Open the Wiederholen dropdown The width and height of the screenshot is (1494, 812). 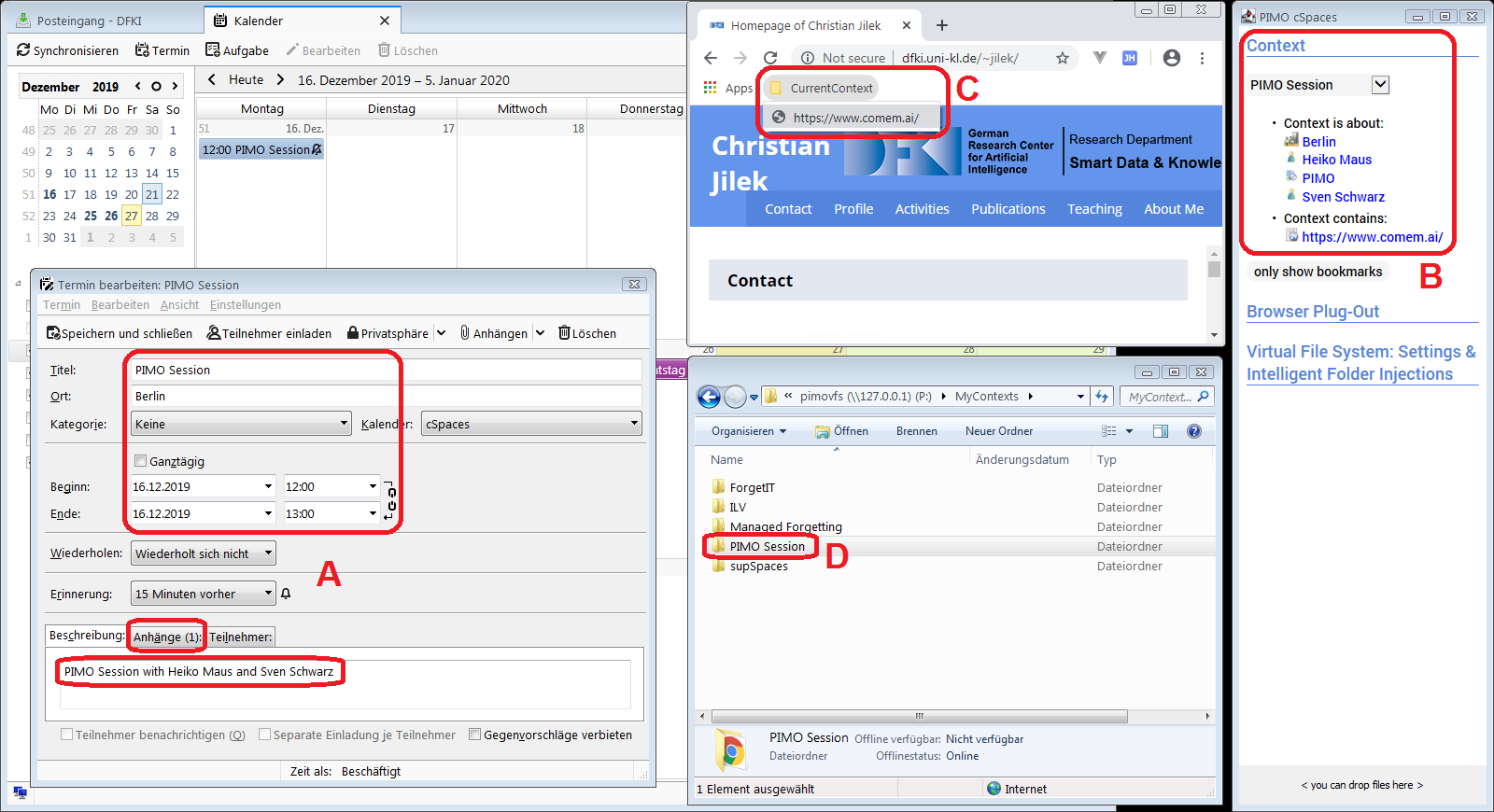tap(204, 553)
